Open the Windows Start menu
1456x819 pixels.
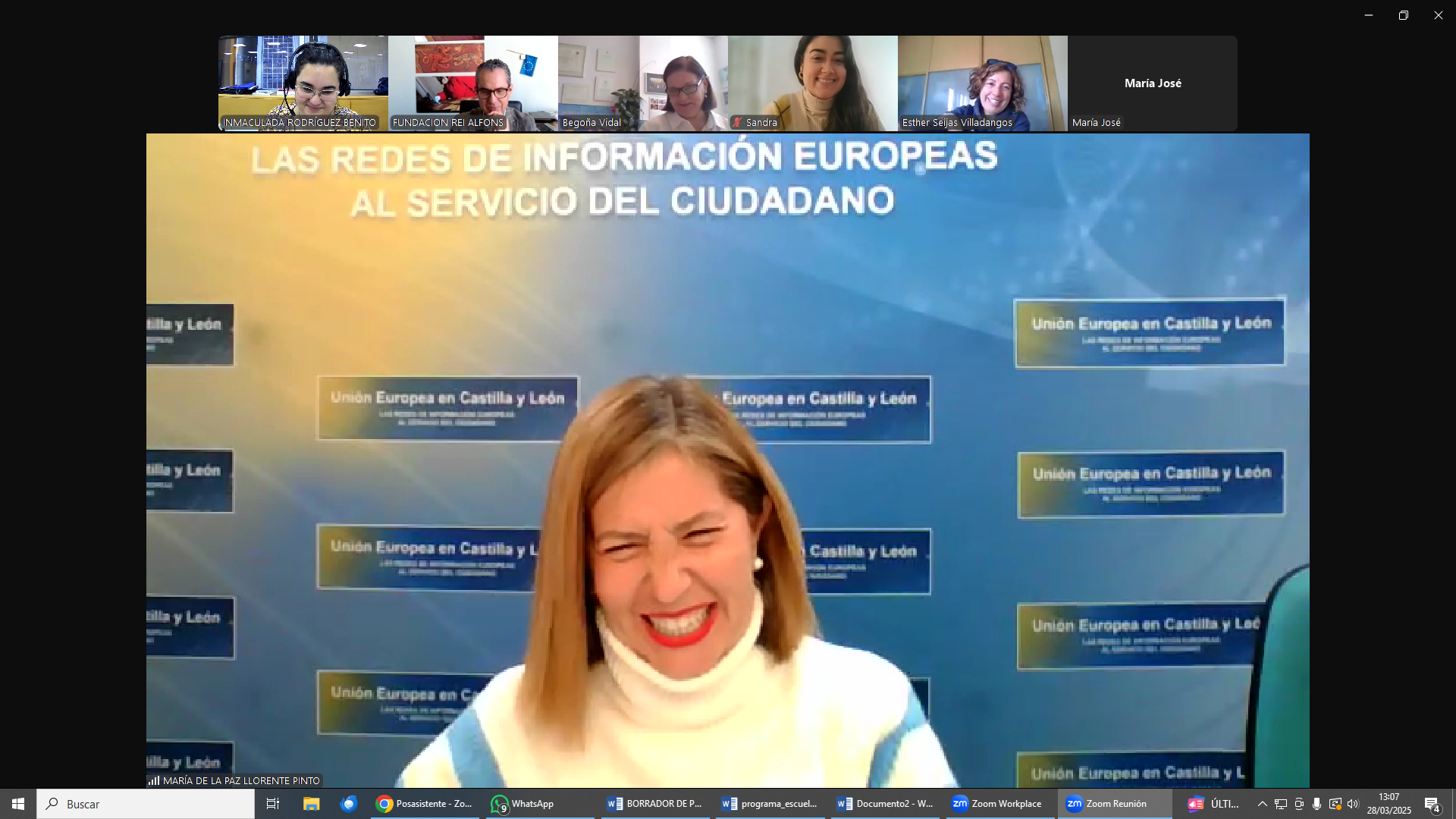click(x=18, y=804)
